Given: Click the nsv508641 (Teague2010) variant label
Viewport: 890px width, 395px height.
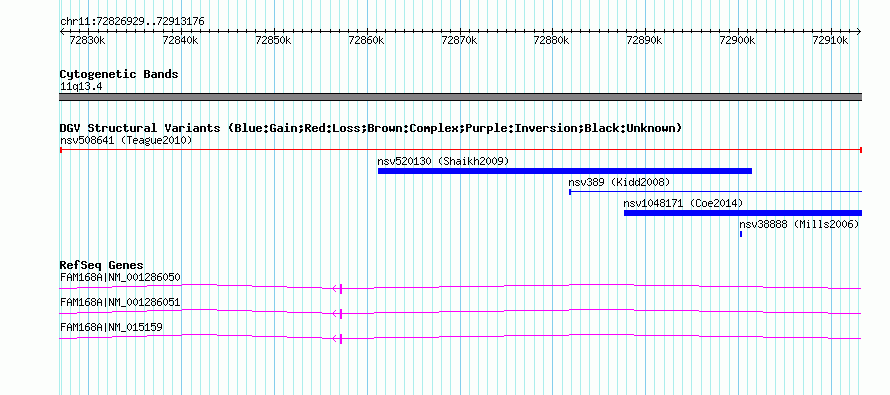Looking at the screenshot, I should pos(126,140).
